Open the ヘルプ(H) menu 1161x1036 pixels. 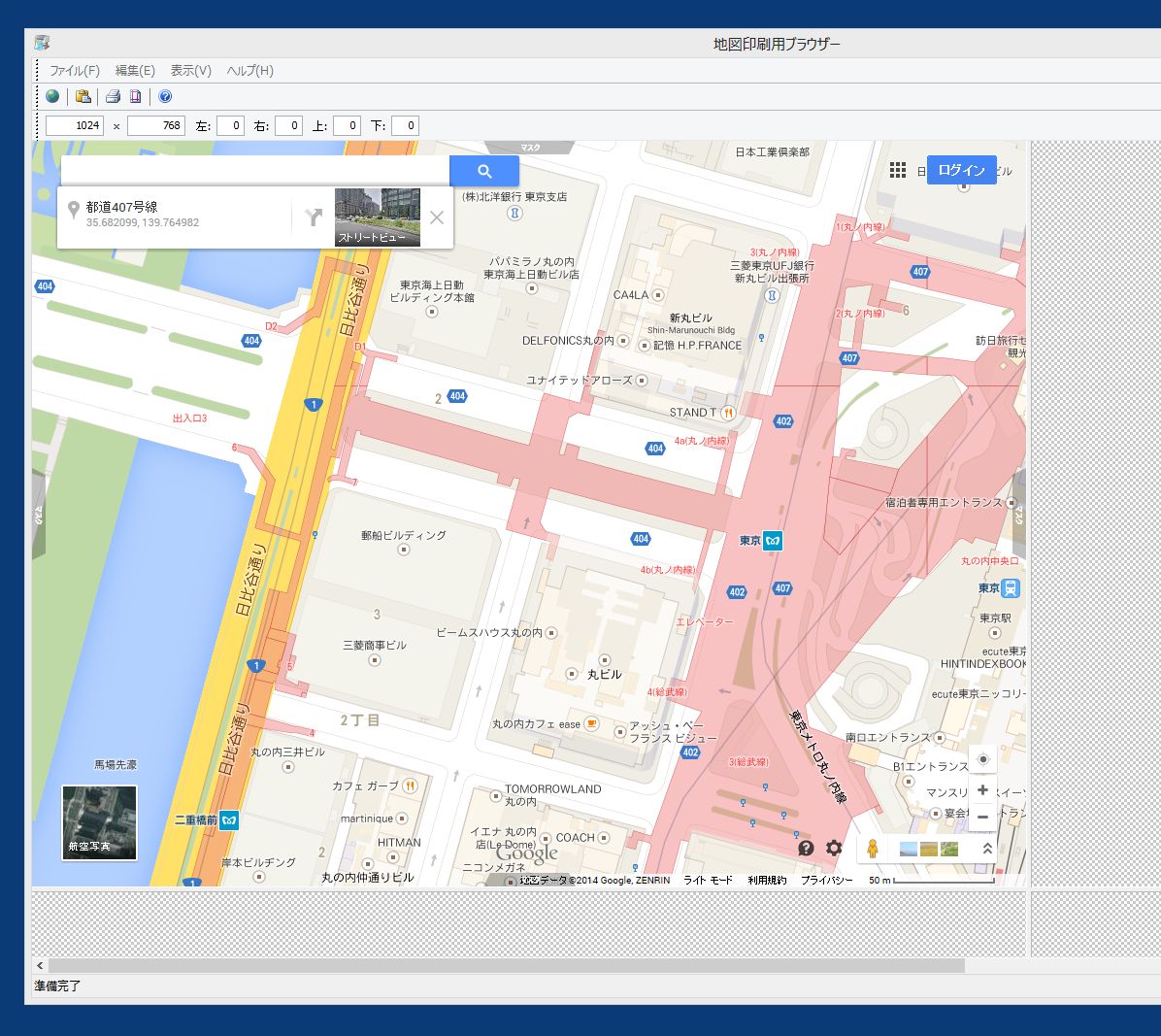[x=250, y=70]
